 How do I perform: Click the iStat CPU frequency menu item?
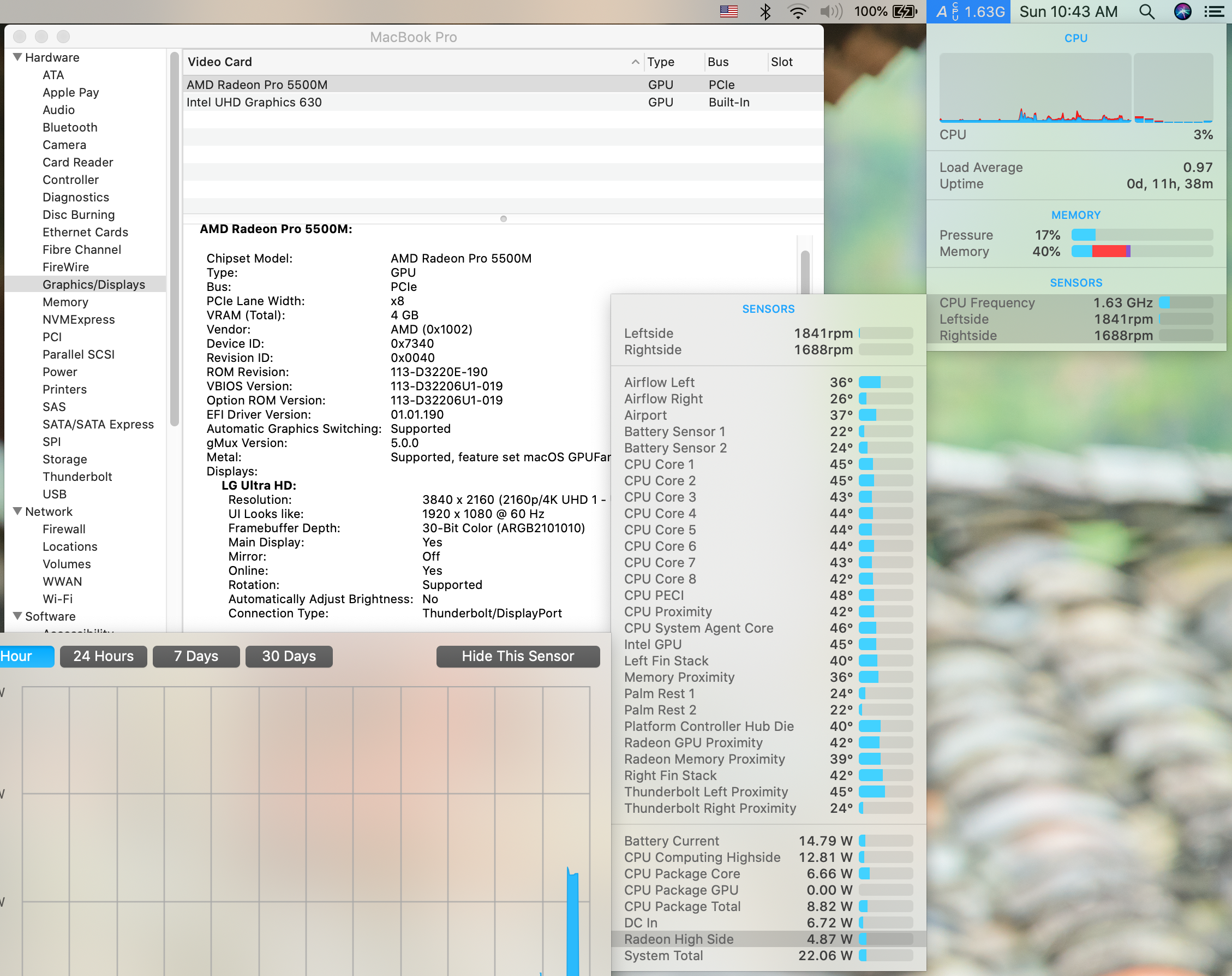[968, 11]
